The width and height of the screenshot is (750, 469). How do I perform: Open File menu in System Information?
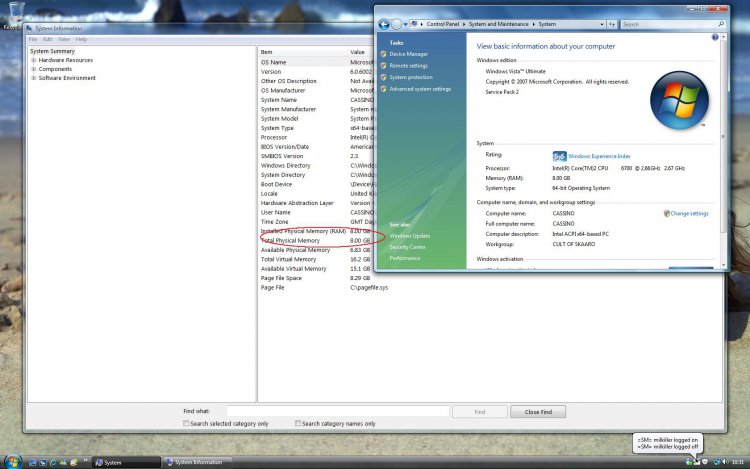tap(33, 40)
